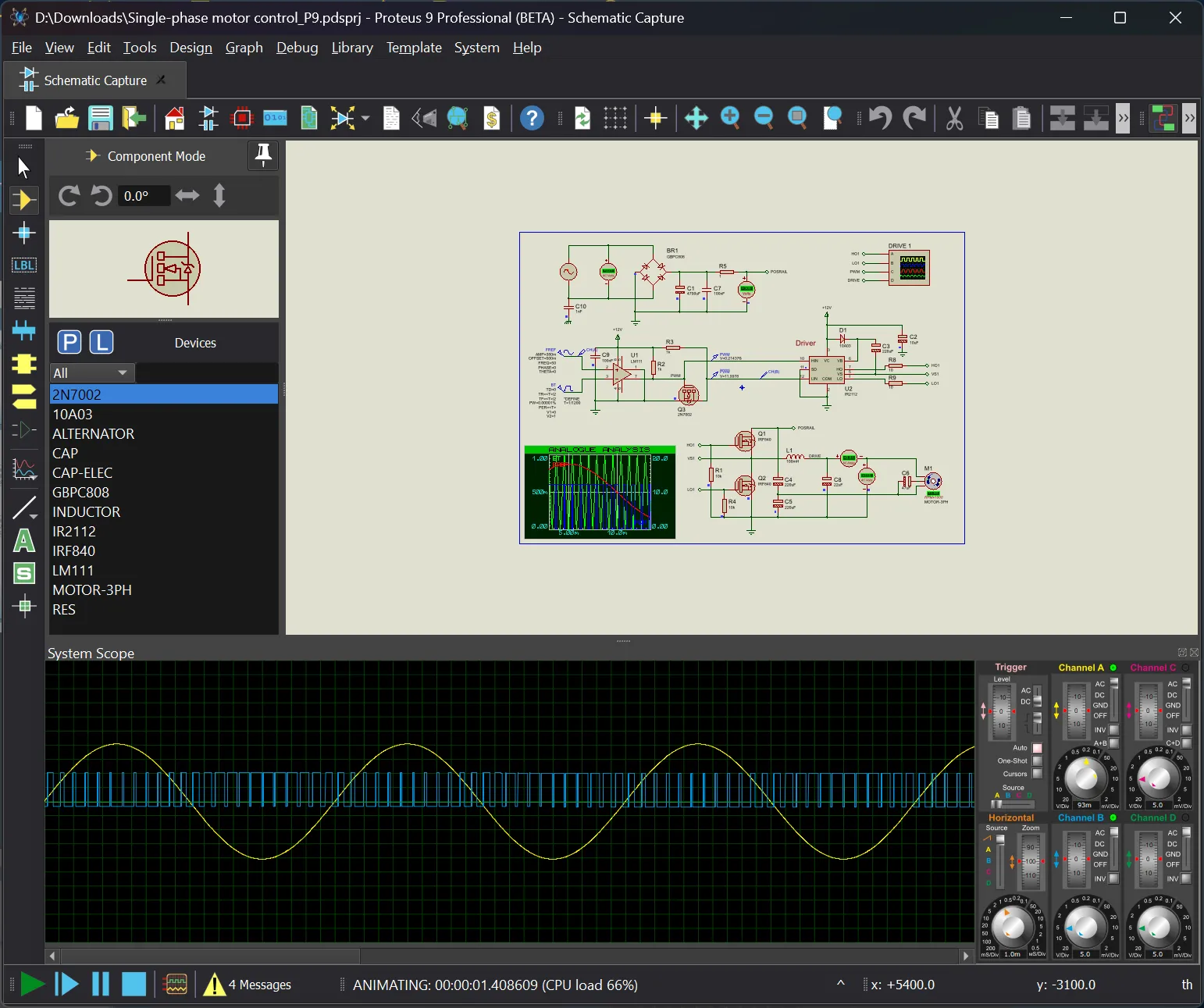Select the Junction Dot mode tool

pos(24,233)
